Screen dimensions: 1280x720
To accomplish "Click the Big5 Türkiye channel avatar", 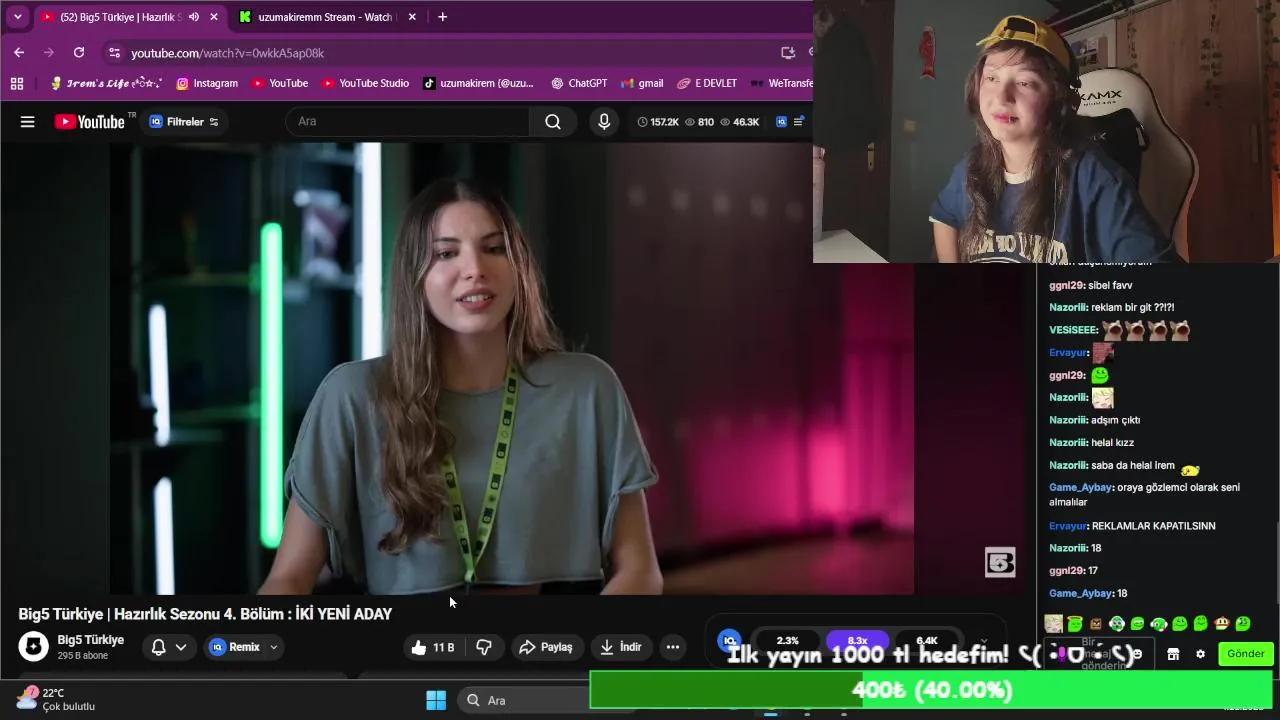I will 33,646.
